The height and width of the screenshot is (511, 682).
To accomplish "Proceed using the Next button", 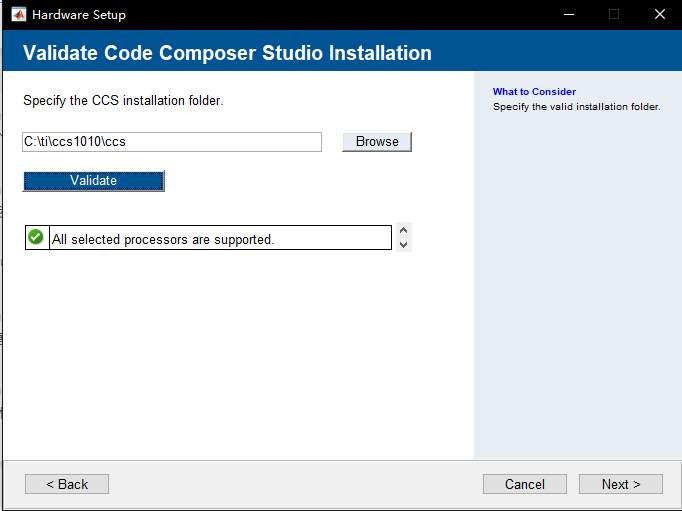I will (x=621, y=484).
